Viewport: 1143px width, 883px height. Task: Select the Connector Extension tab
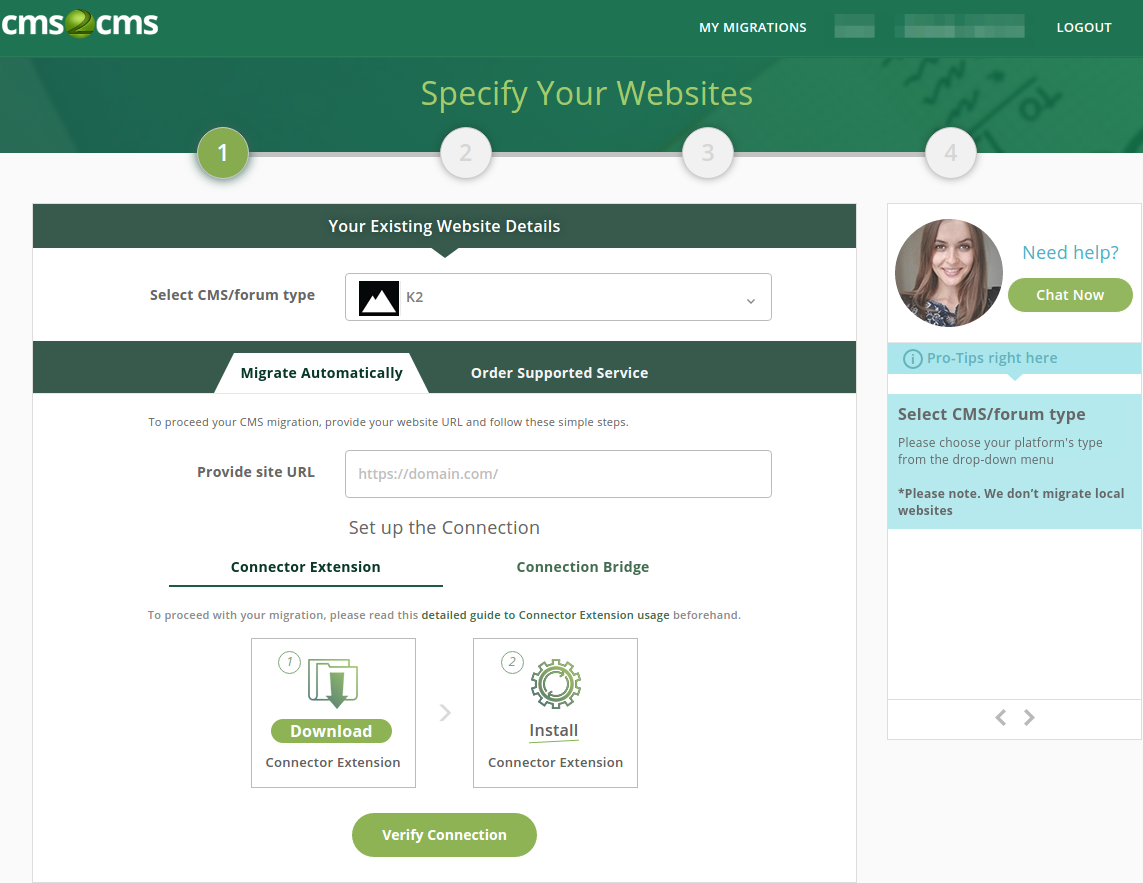(305, 567)
